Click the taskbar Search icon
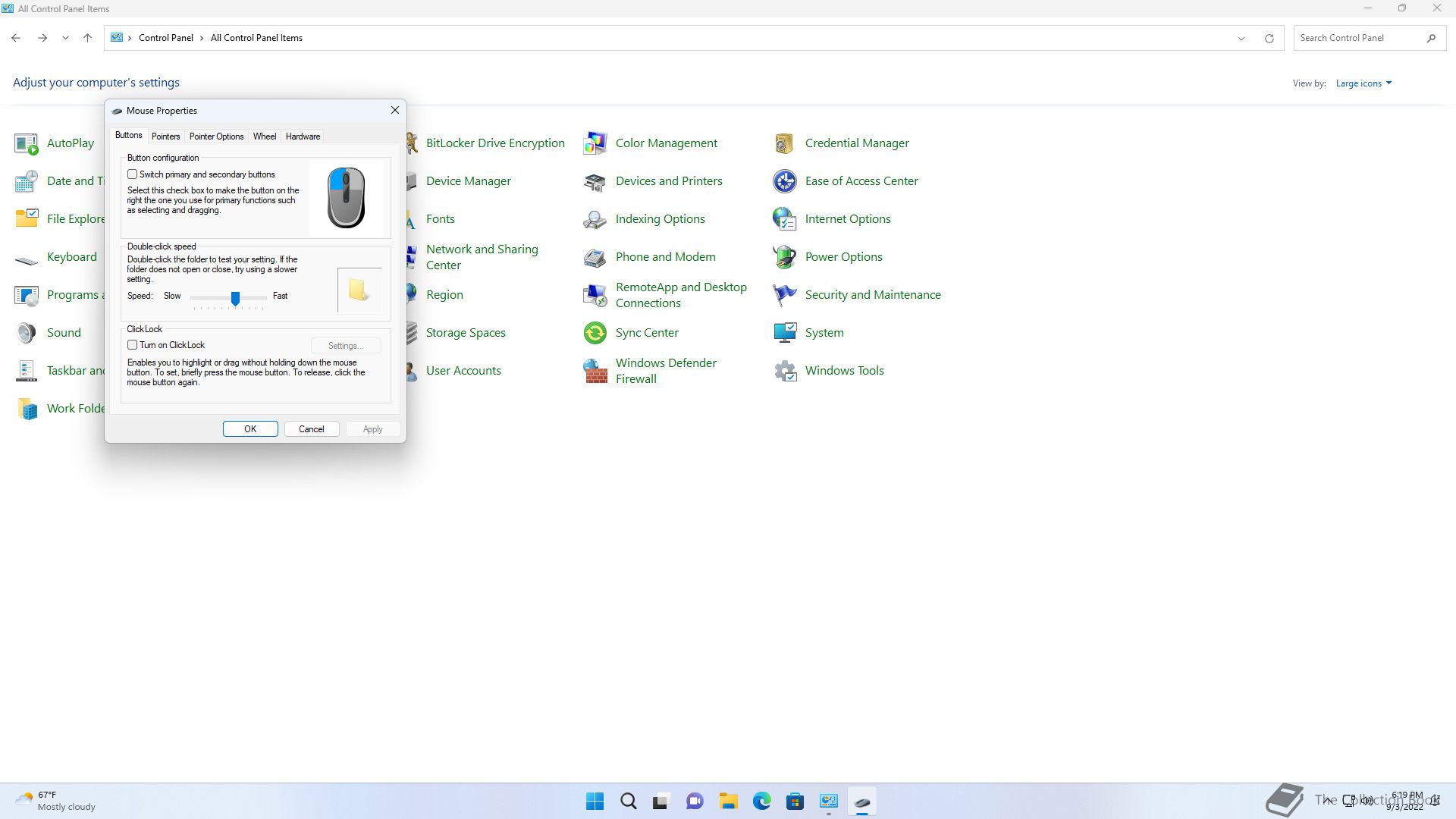 [629, 802]
